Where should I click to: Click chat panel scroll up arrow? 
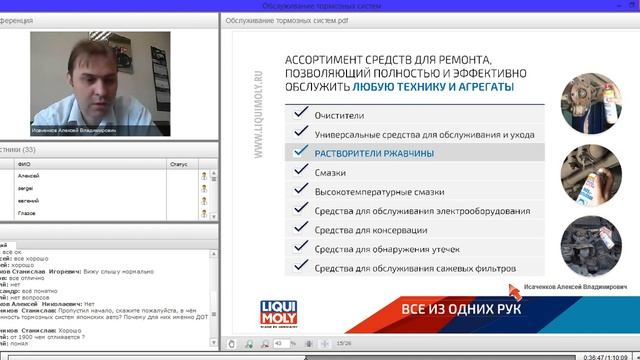213,254
